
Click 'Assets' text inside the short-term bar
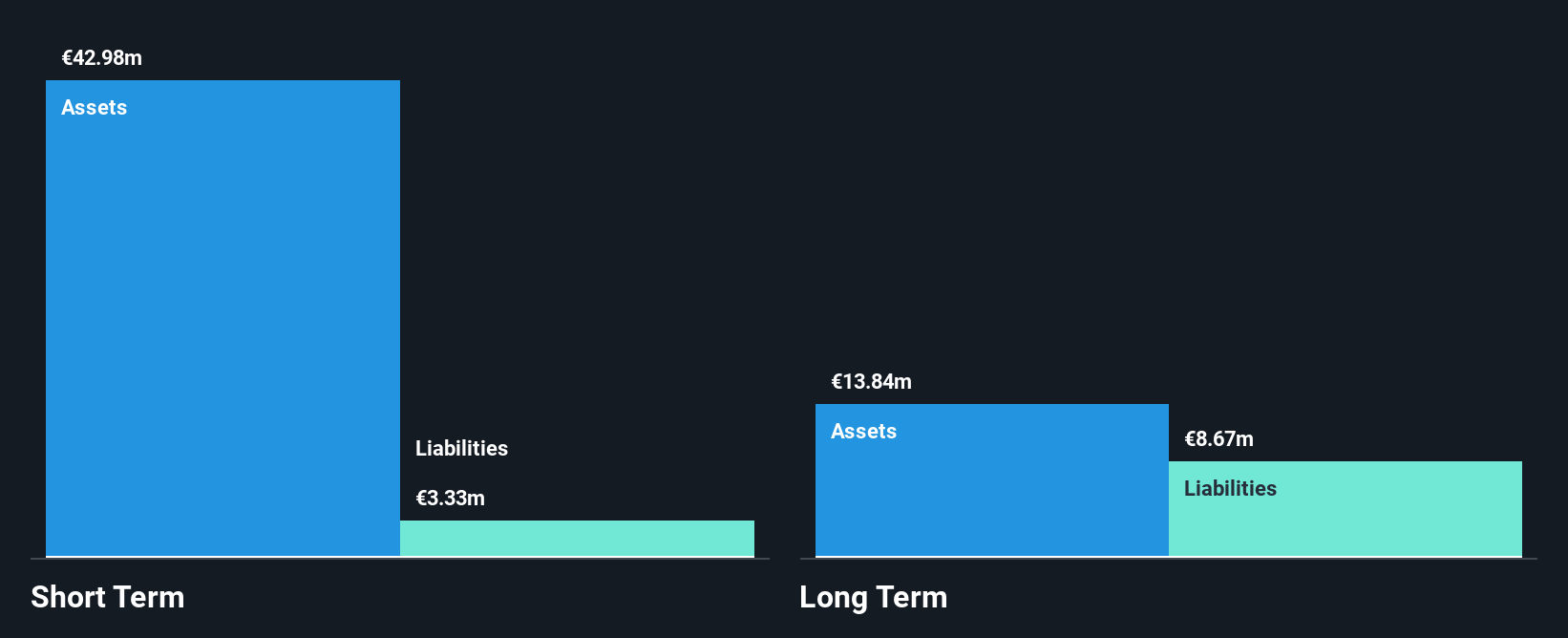pos(94,108)
